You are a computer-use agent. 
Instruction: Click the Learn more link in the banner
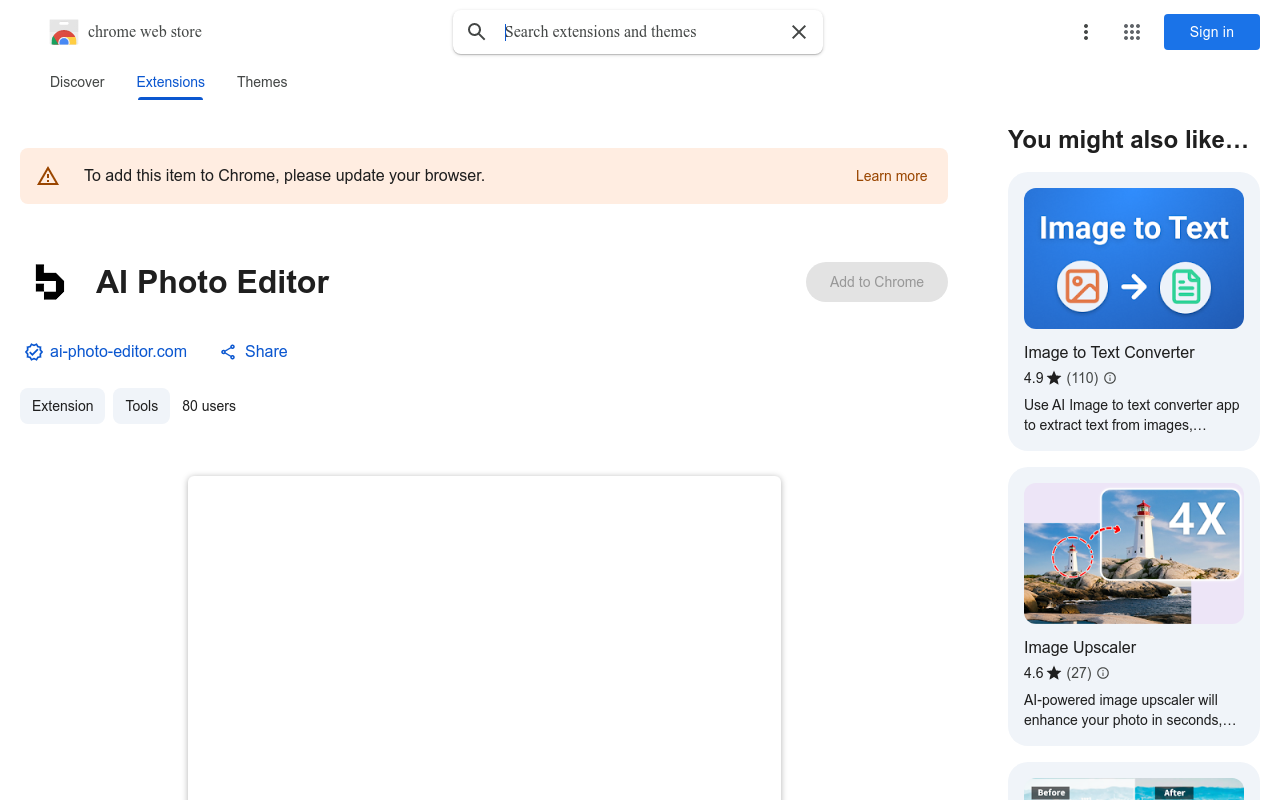(x=891, y=176)
